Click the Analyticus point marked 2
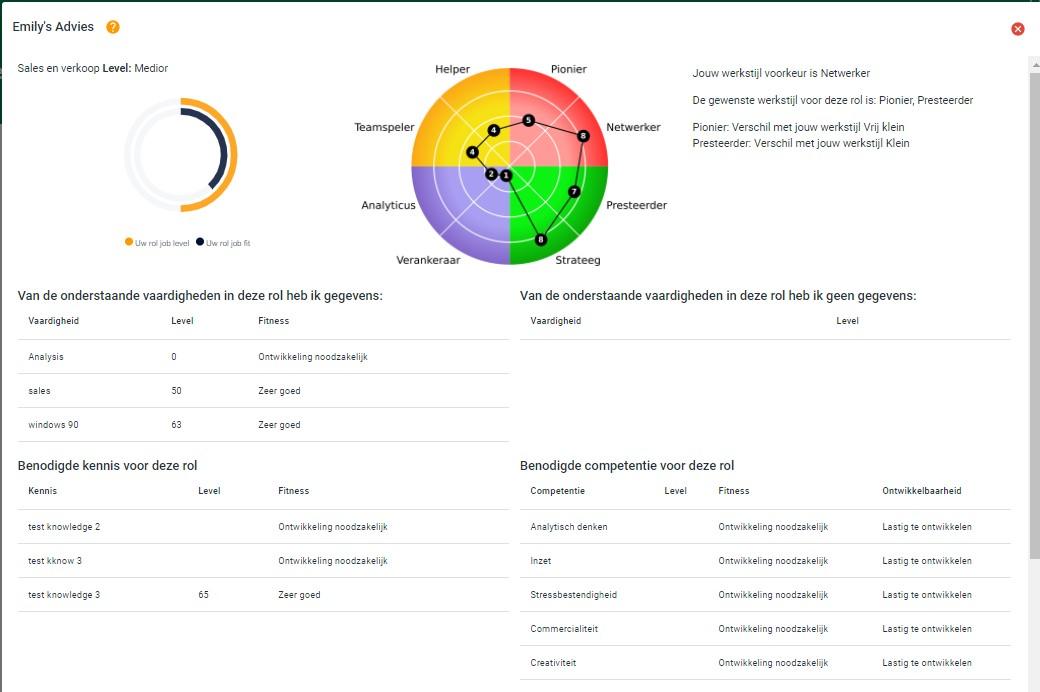Image resolution: width=1040 pixels, height=692 pixels. coord(491,174)
